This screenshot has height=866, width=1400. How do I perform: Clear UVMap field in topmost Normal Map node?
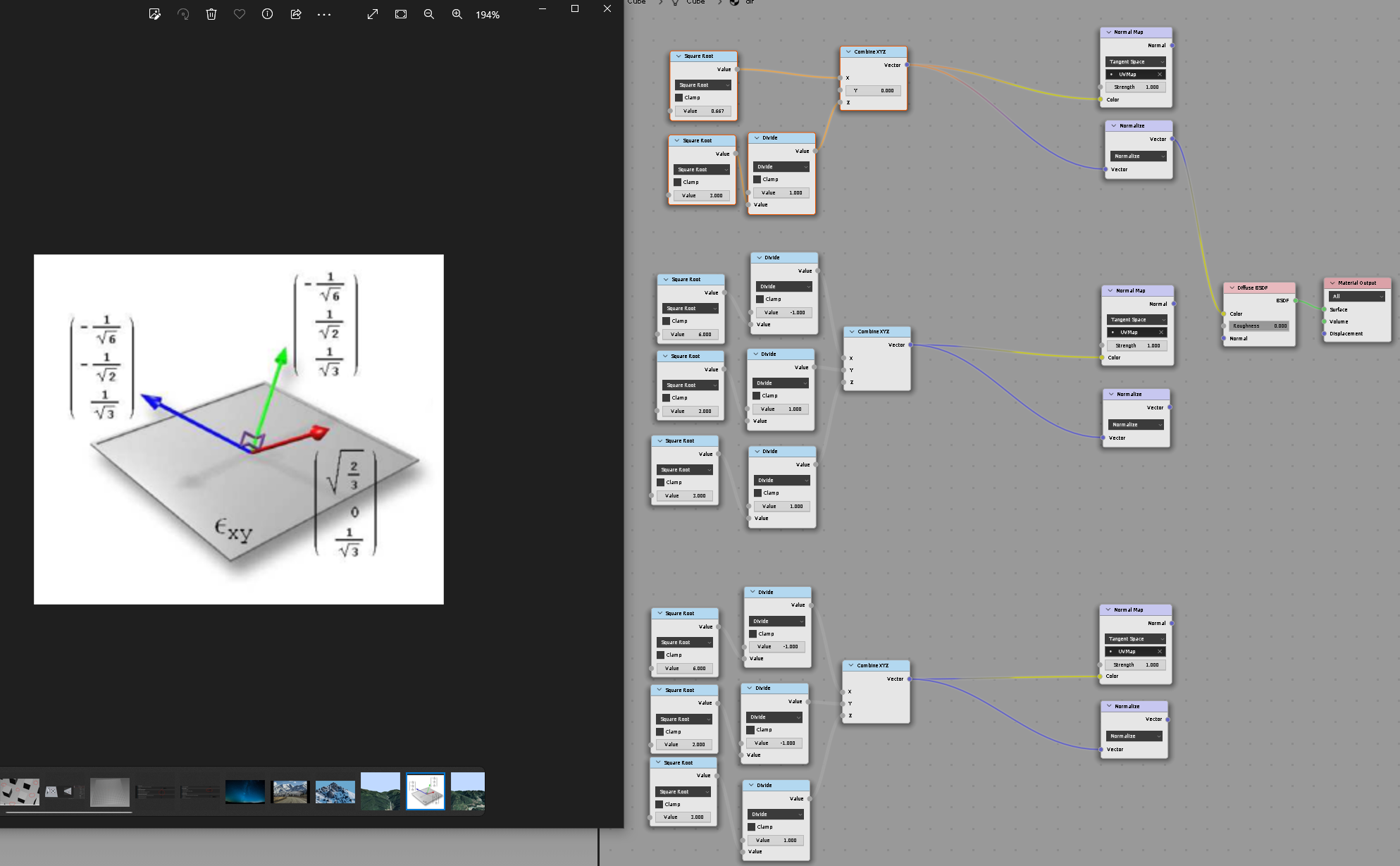(1160, 75)
